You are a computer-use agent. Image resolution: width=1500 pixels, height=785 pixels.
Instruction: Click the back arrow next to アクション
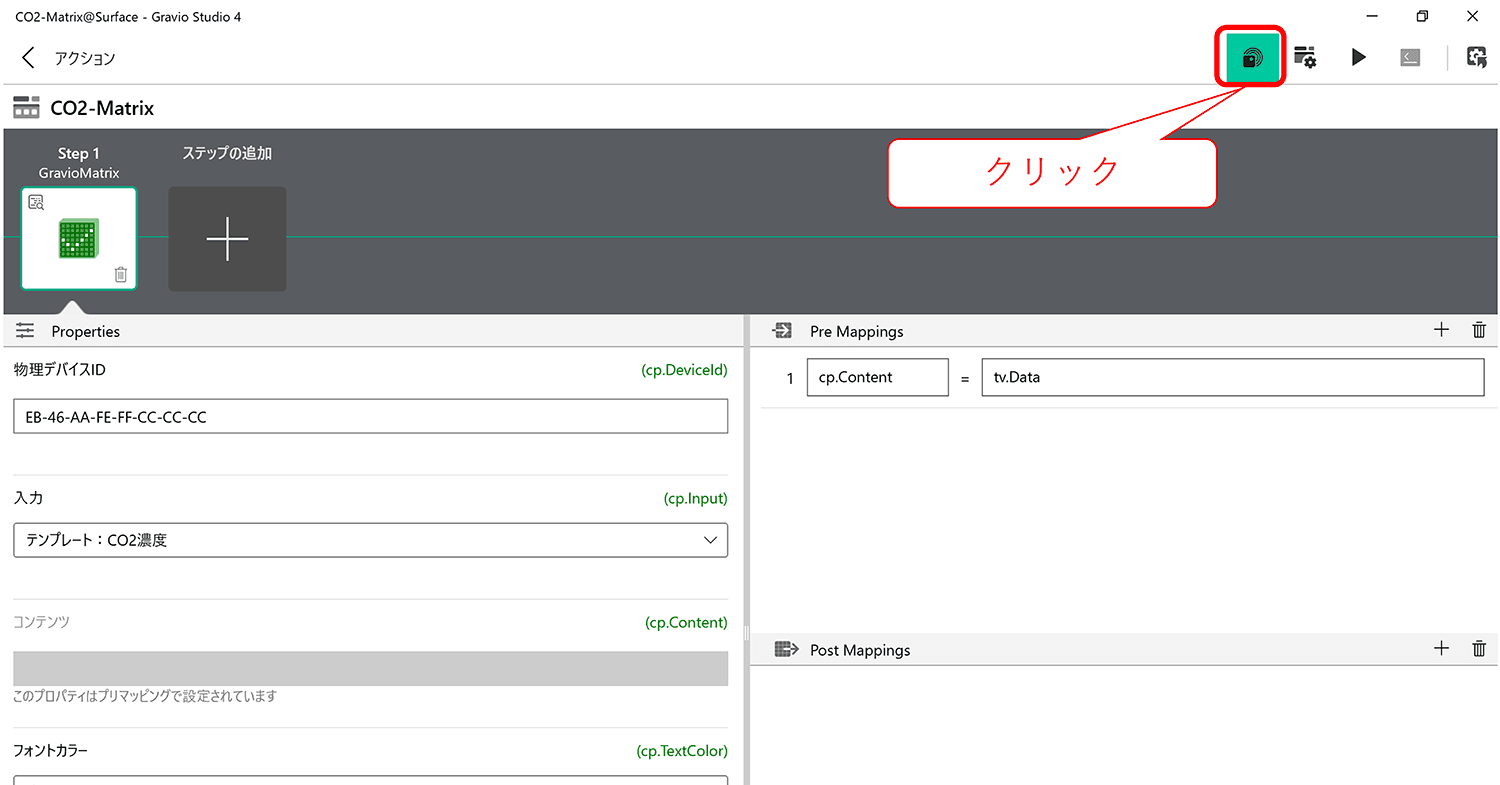tap(28, 57)
